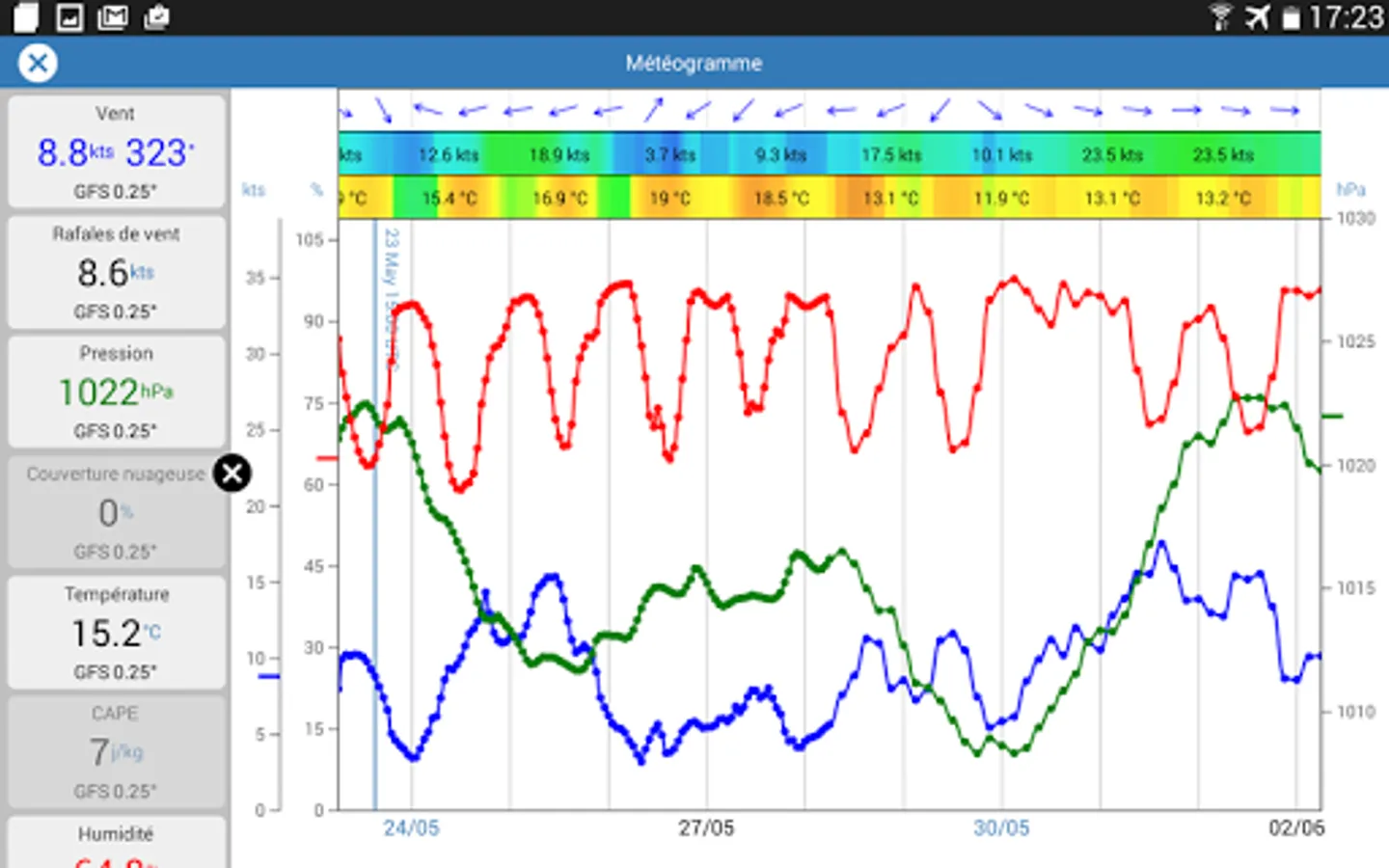This screenshot has height=868, width=1389.
Task: Tap the 1020 pressure axis label
Action: (x=1356, y=466)
